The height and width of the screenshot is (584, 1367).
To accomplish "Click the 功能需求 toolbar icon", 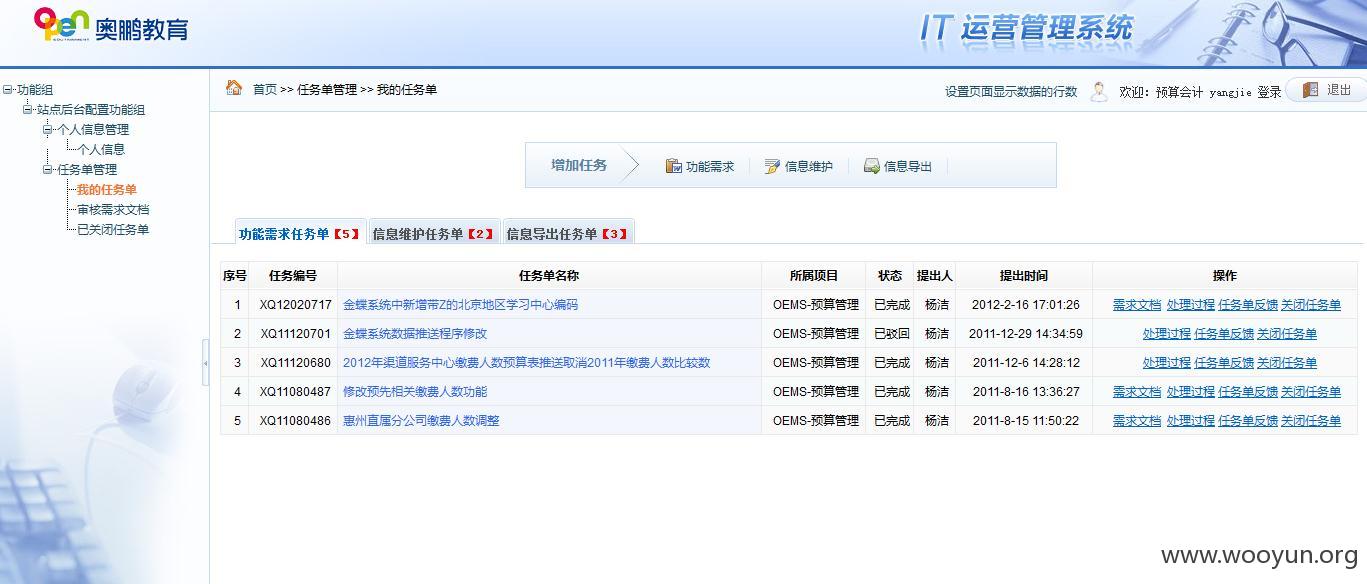I will point(674,166).
